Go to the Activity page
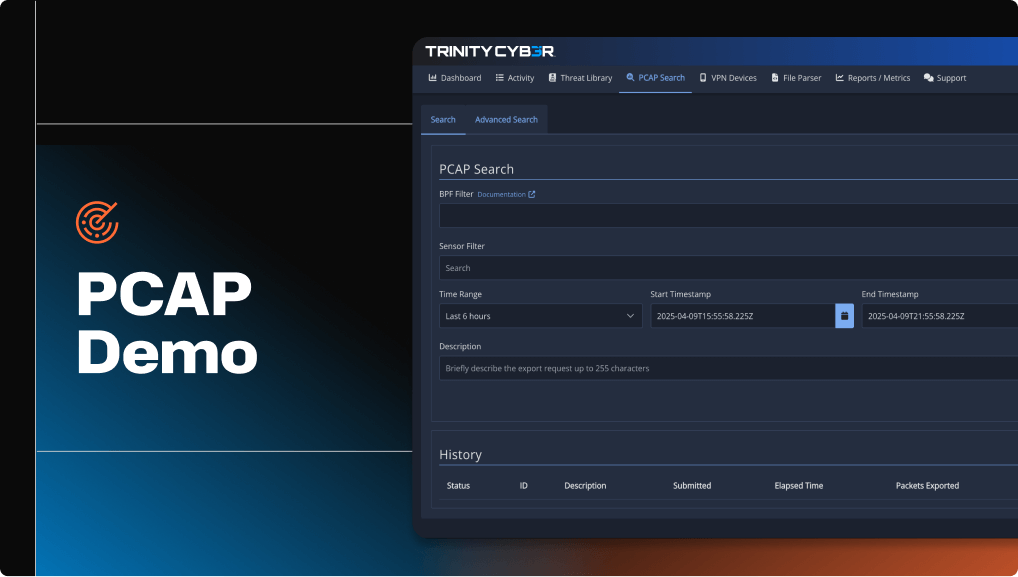The image size is (1018, 577). (x=515, y=78)
